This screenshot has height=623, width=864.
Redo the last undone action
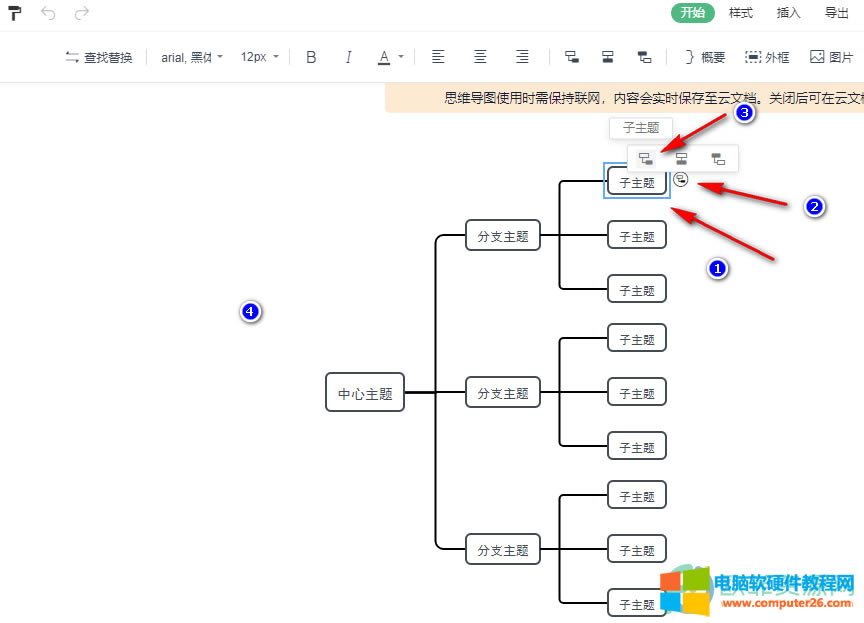(81, 13)
